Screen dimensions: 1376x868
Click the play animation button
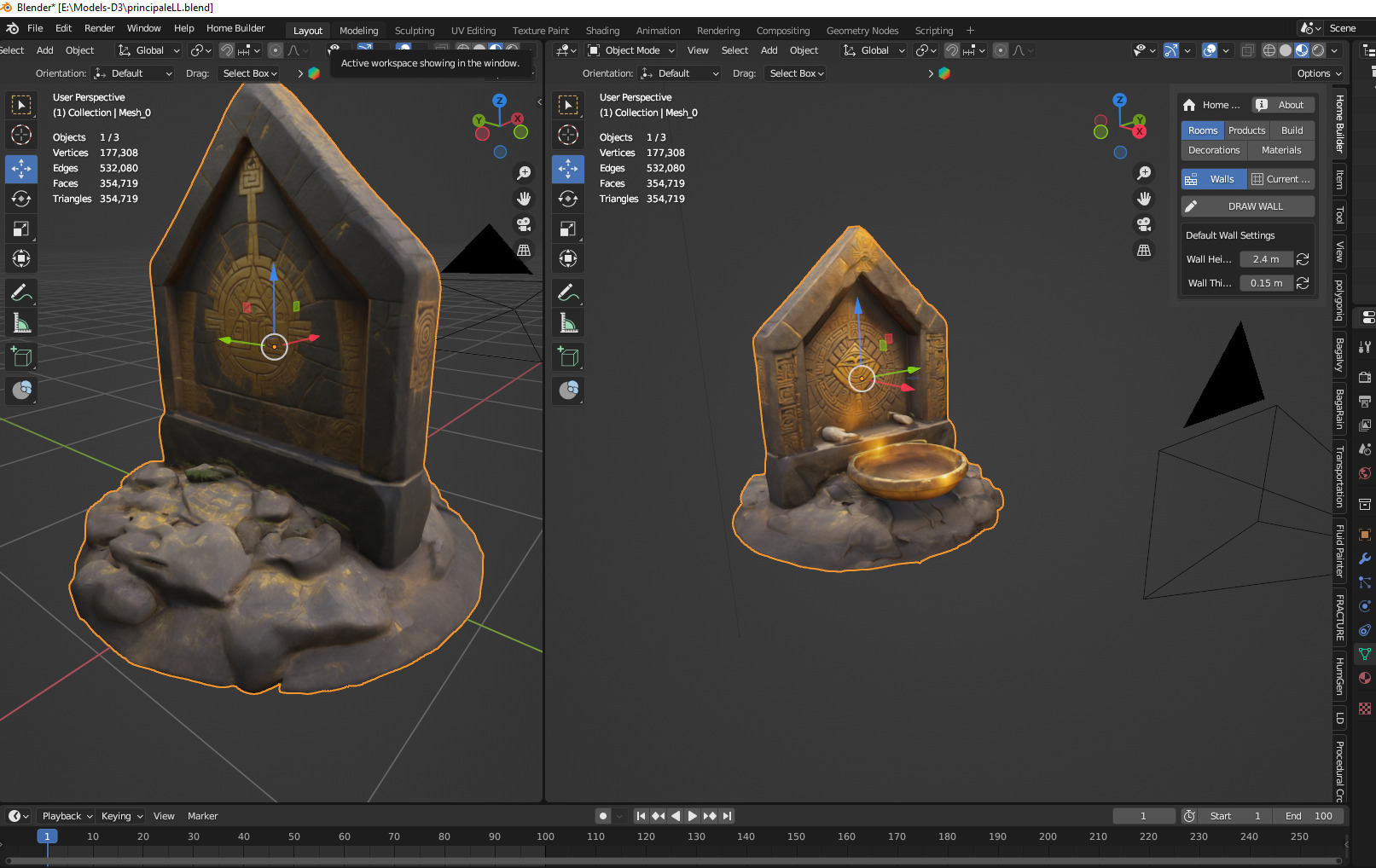(692, 816)
